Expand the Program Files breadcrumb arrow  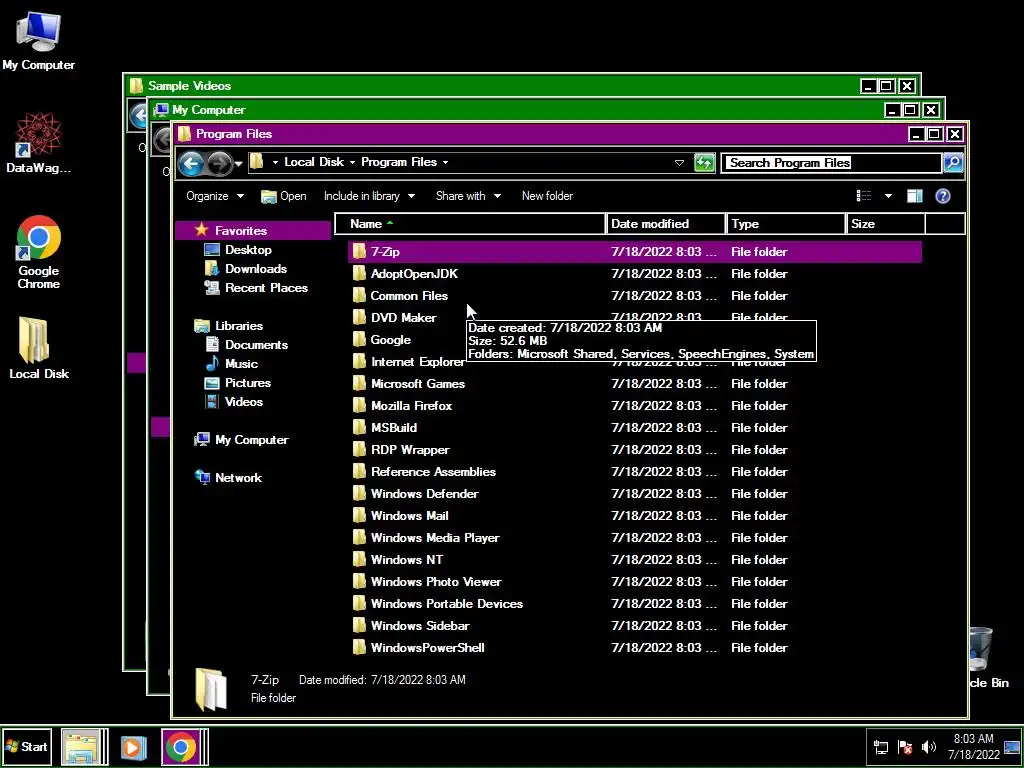(x=445, y=163)
